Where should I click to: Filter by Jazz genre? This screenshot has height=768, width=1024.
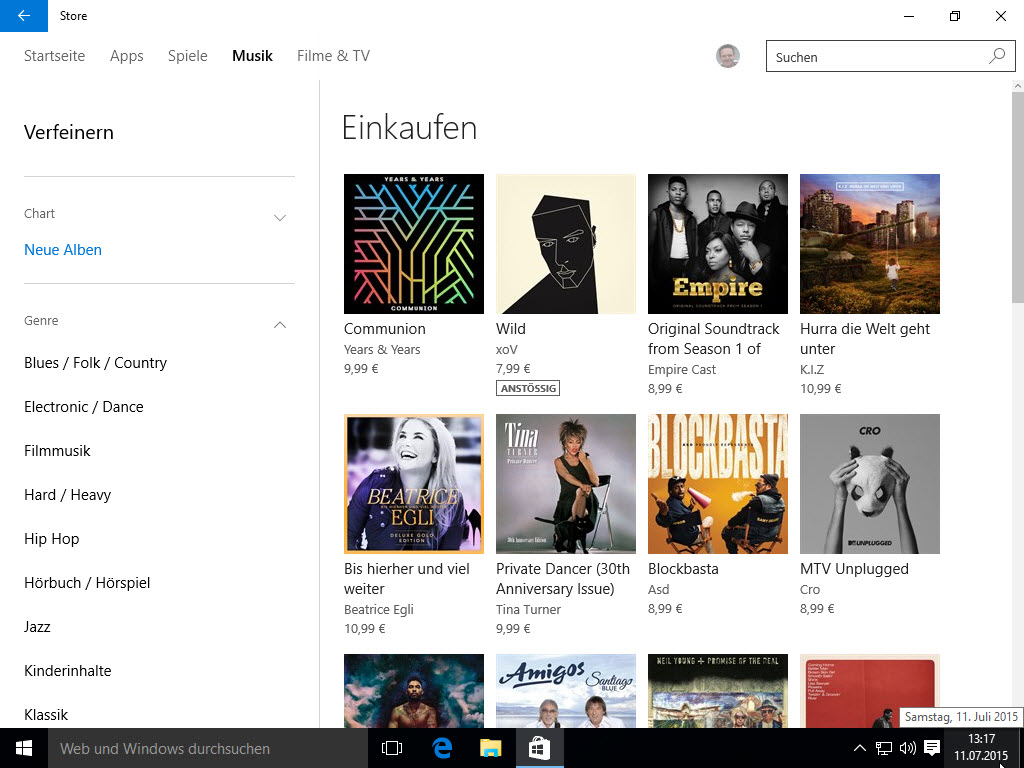point(37,627)
